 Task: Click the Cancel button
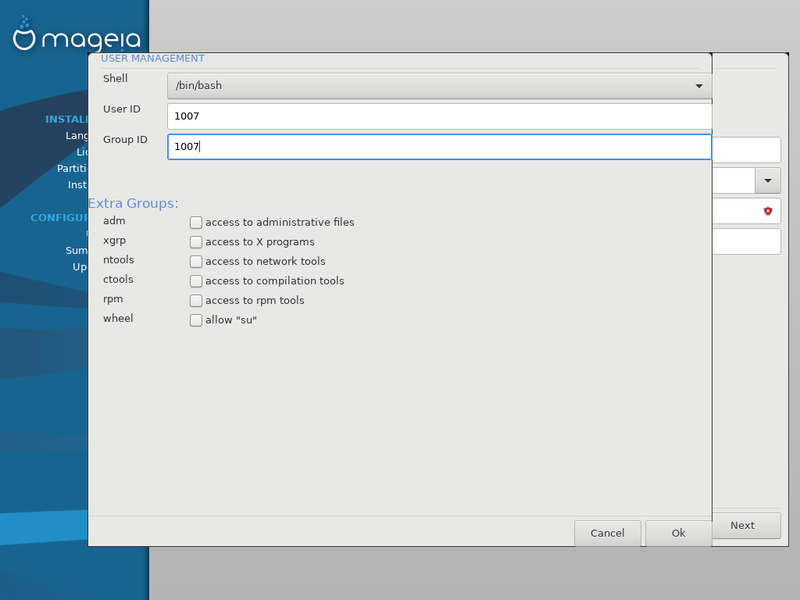pyautogui.click(x=607, y=533)
